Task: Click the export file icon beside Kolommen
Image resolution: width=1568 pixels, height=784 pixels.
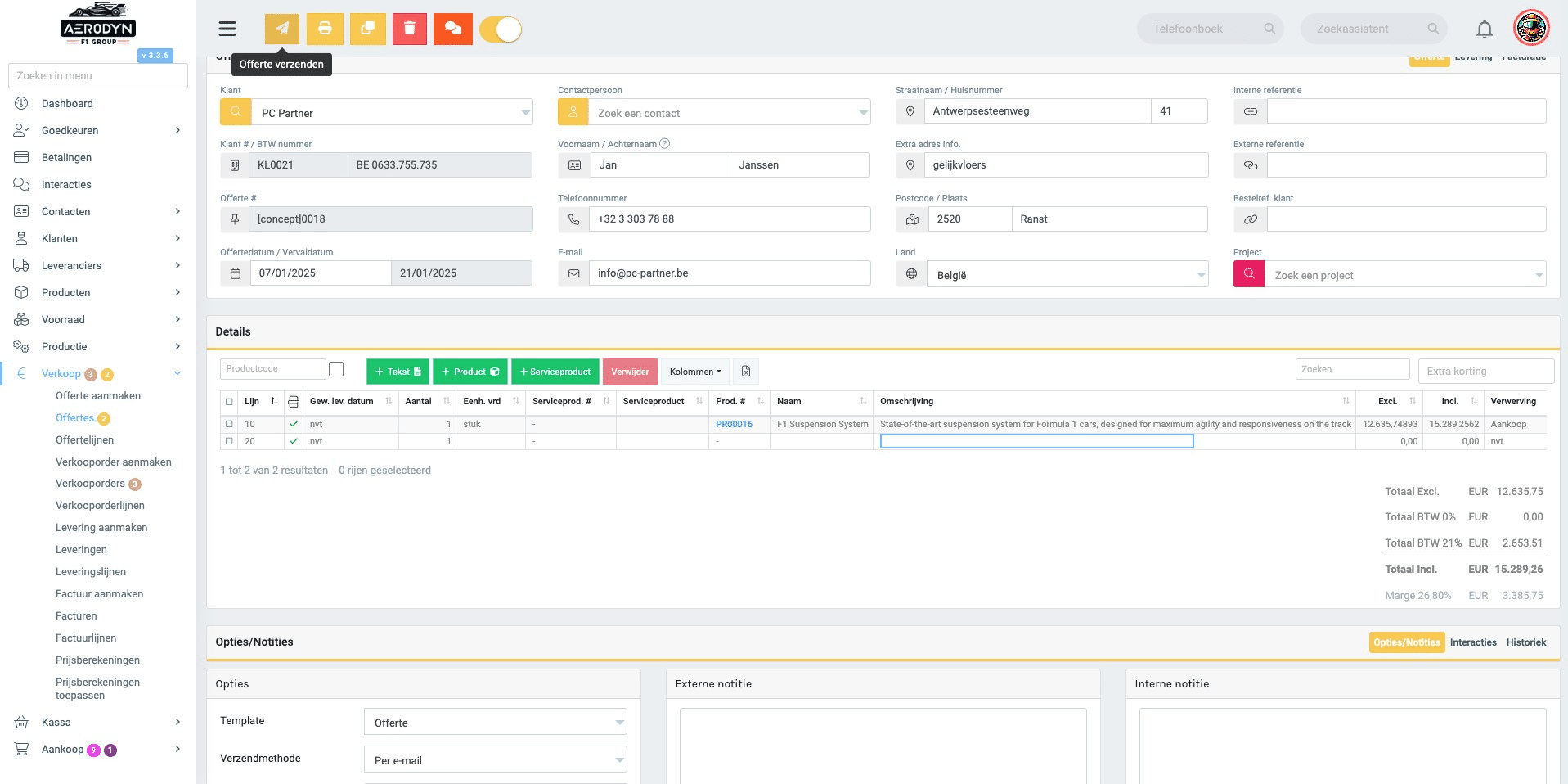Action: pos(746,372)
